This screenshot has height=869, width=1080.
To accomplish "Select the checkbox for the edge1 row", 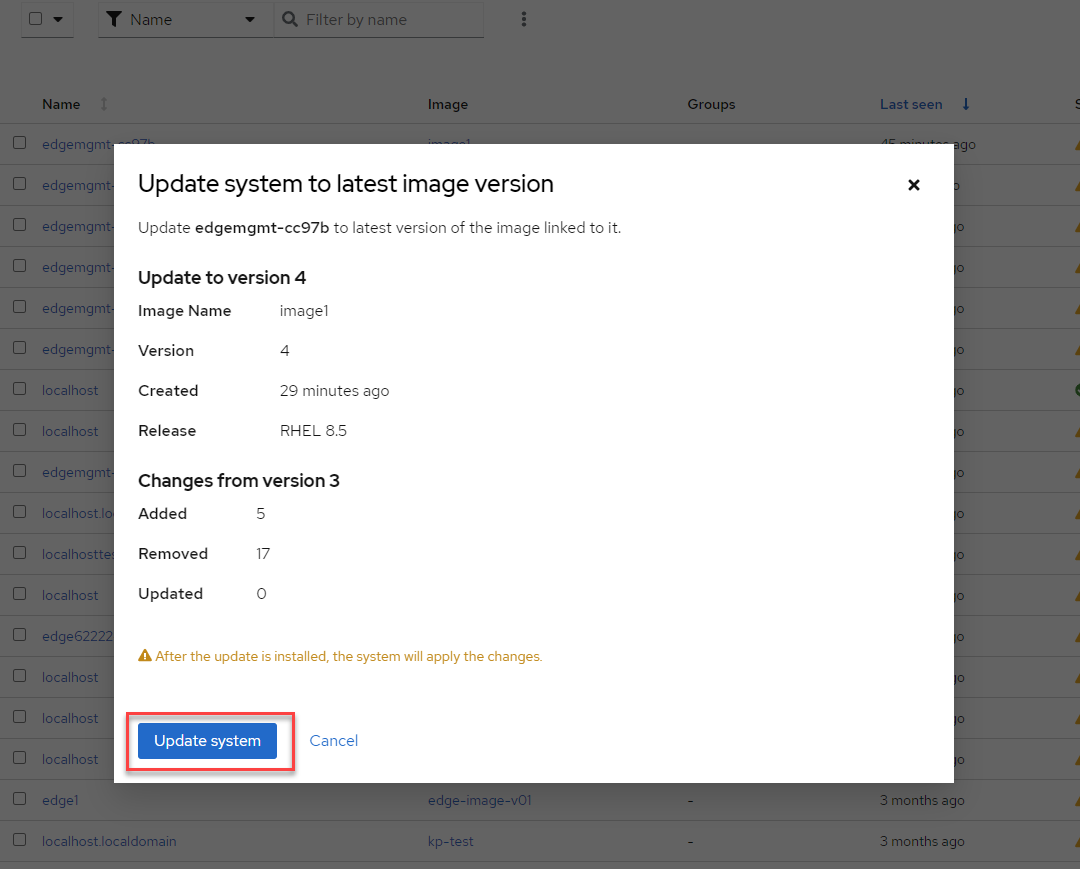I will (x=19, y=799).
